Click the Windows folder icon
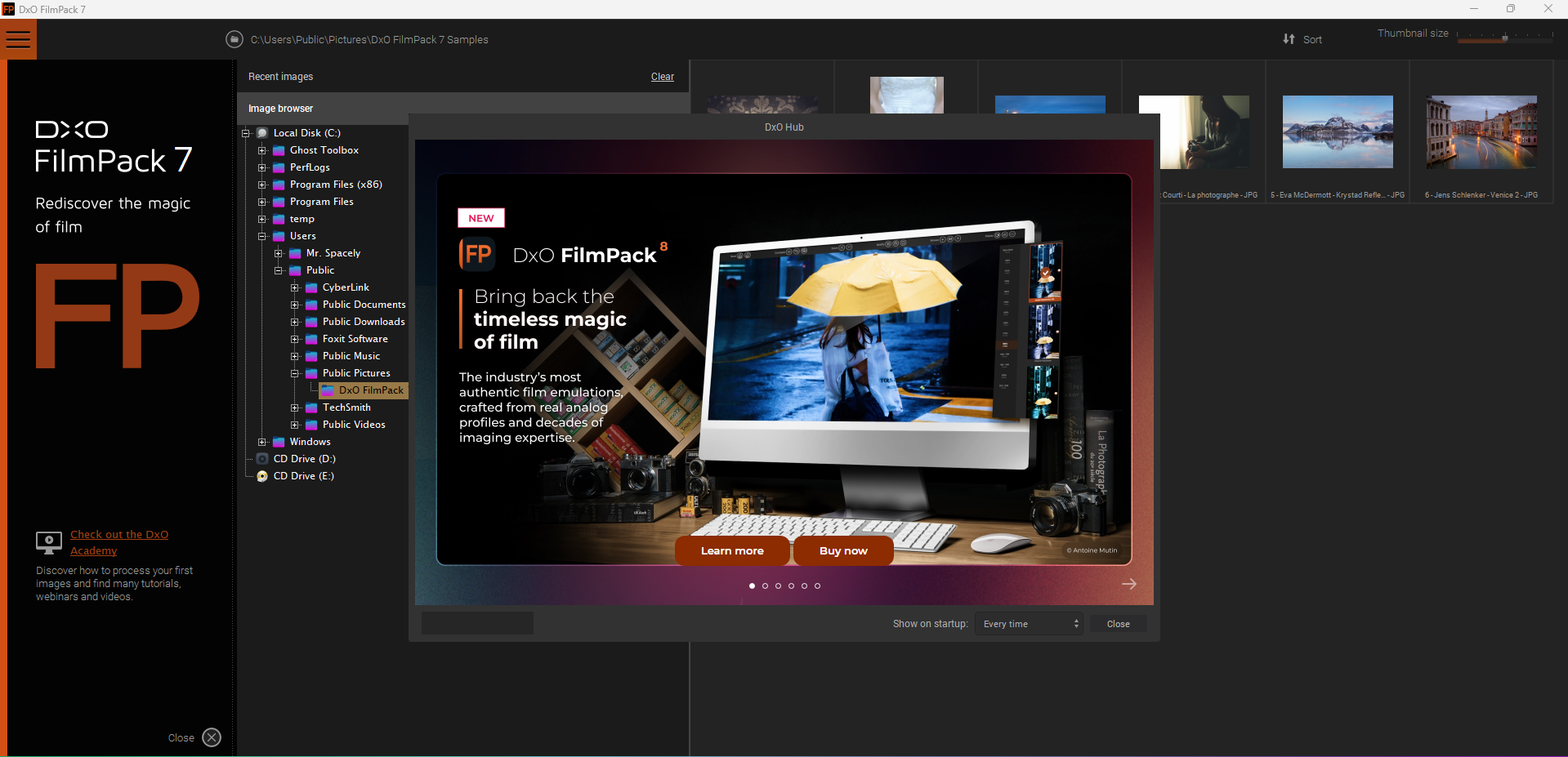1568x757 pixels. pos(279,442)
